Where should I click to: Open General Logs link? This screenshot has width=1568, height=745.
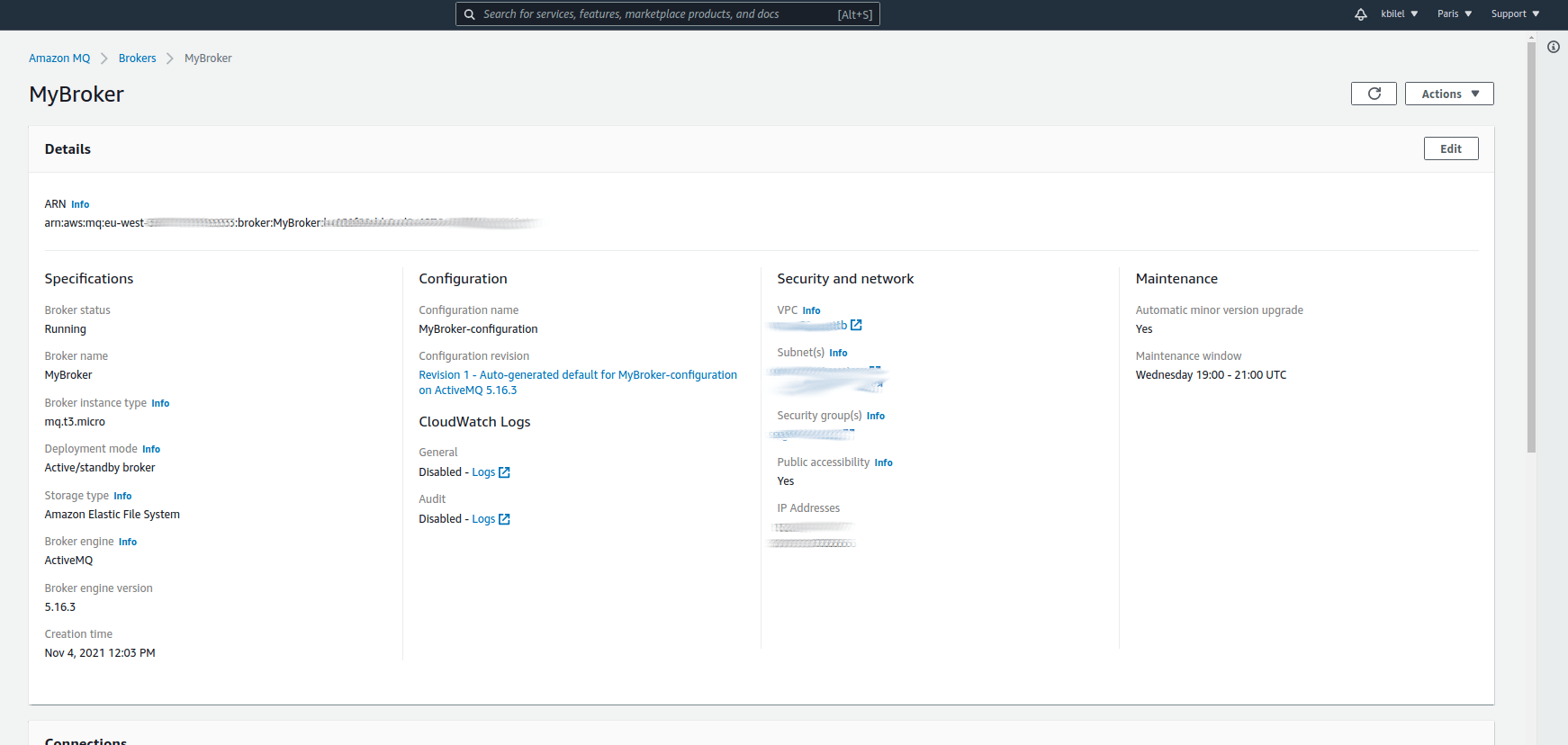pos(483,472)
